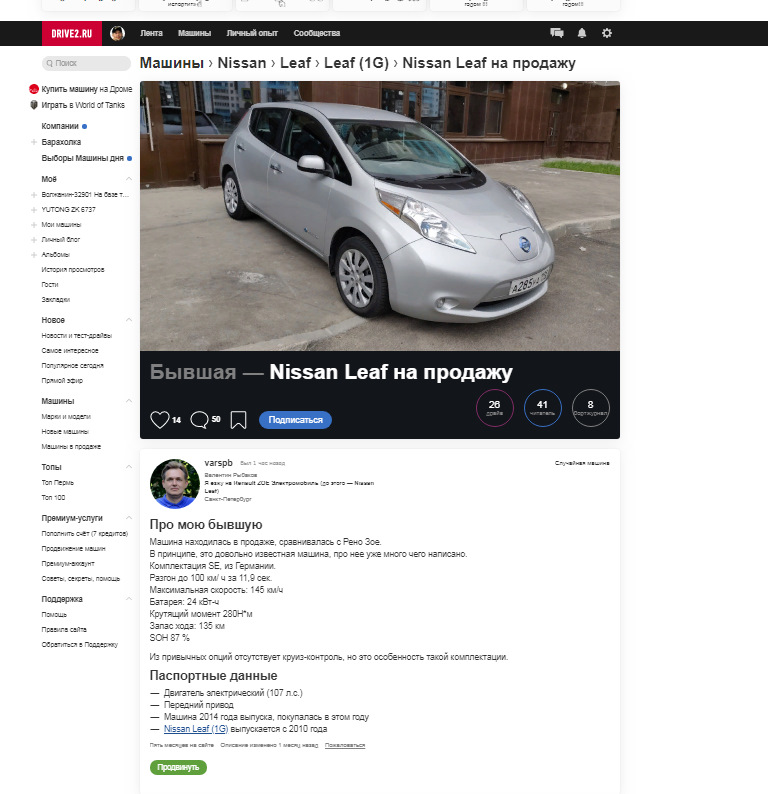Open Продвижение машин

(x=73, y=548)
